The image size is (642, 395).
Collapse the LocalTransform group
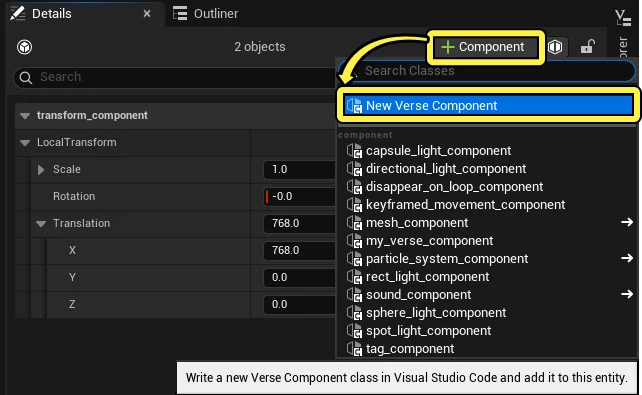tap(25, 143)
